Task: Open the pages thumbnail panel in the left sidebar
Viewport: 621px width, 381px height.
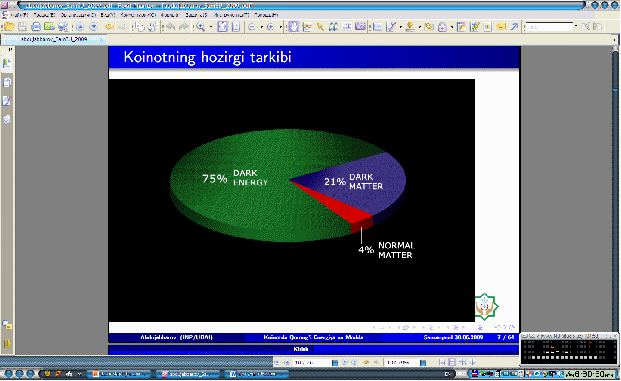Action: coord(7,82)
